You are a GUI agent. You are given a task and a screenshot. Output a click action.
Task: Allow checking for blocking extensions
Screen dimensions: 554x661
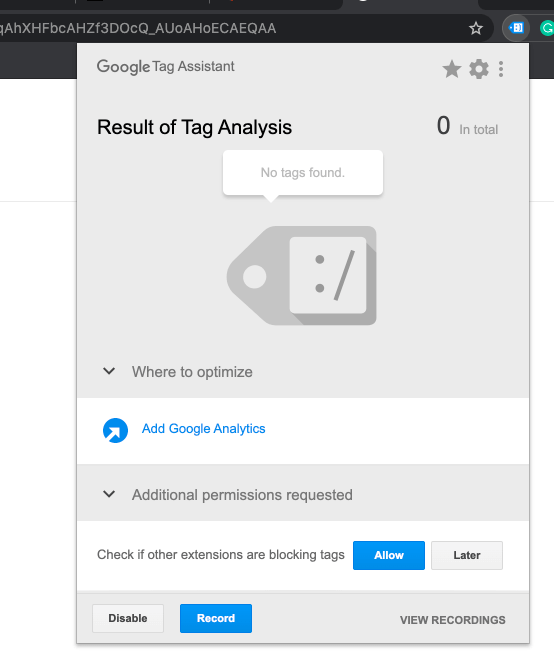[x=389, y=555]
